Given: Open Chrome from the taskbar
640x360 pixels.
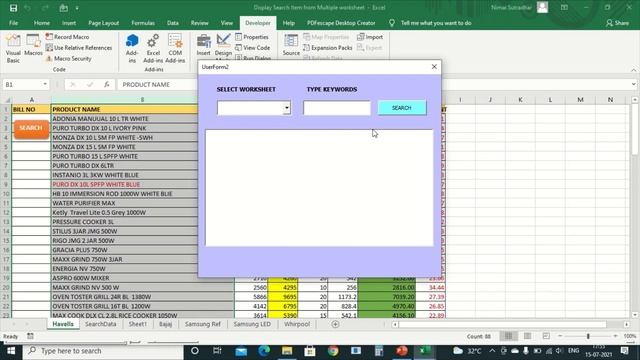Looking at the screenshot, I should pos(333,351).
